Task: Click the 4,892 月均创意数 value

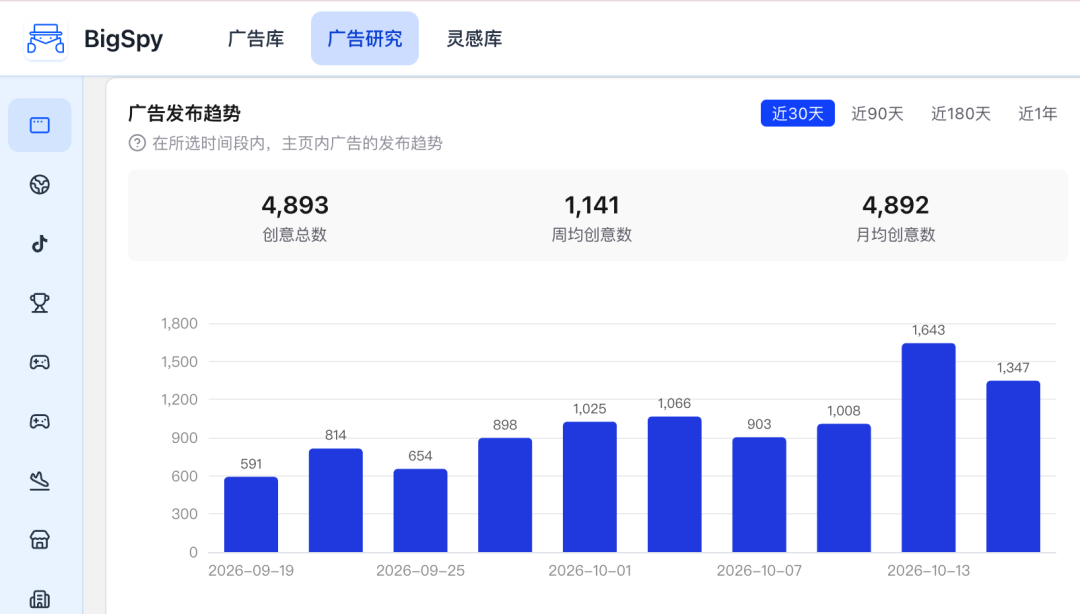Action: click(x=895, y=205)
